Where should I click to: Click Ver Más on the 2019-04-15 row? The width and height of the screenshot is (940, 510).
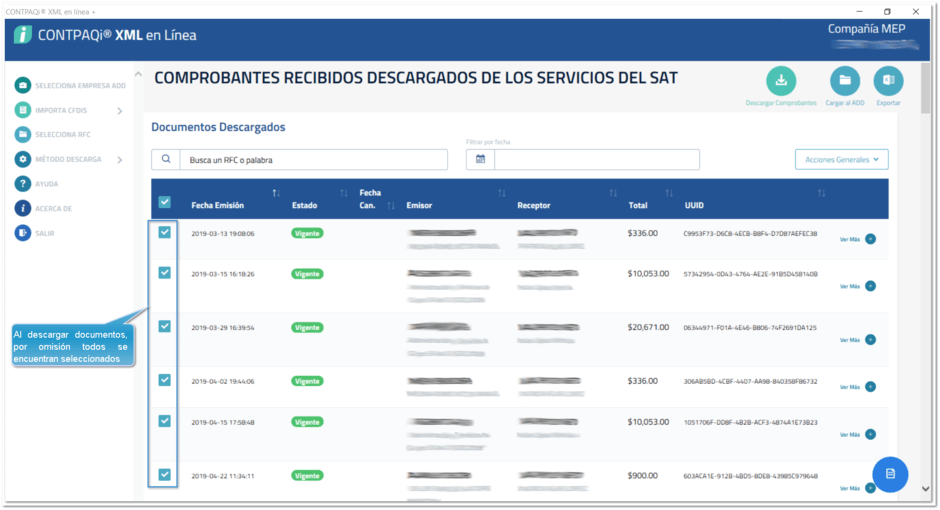pyautogui.click(x=849, y=434)
